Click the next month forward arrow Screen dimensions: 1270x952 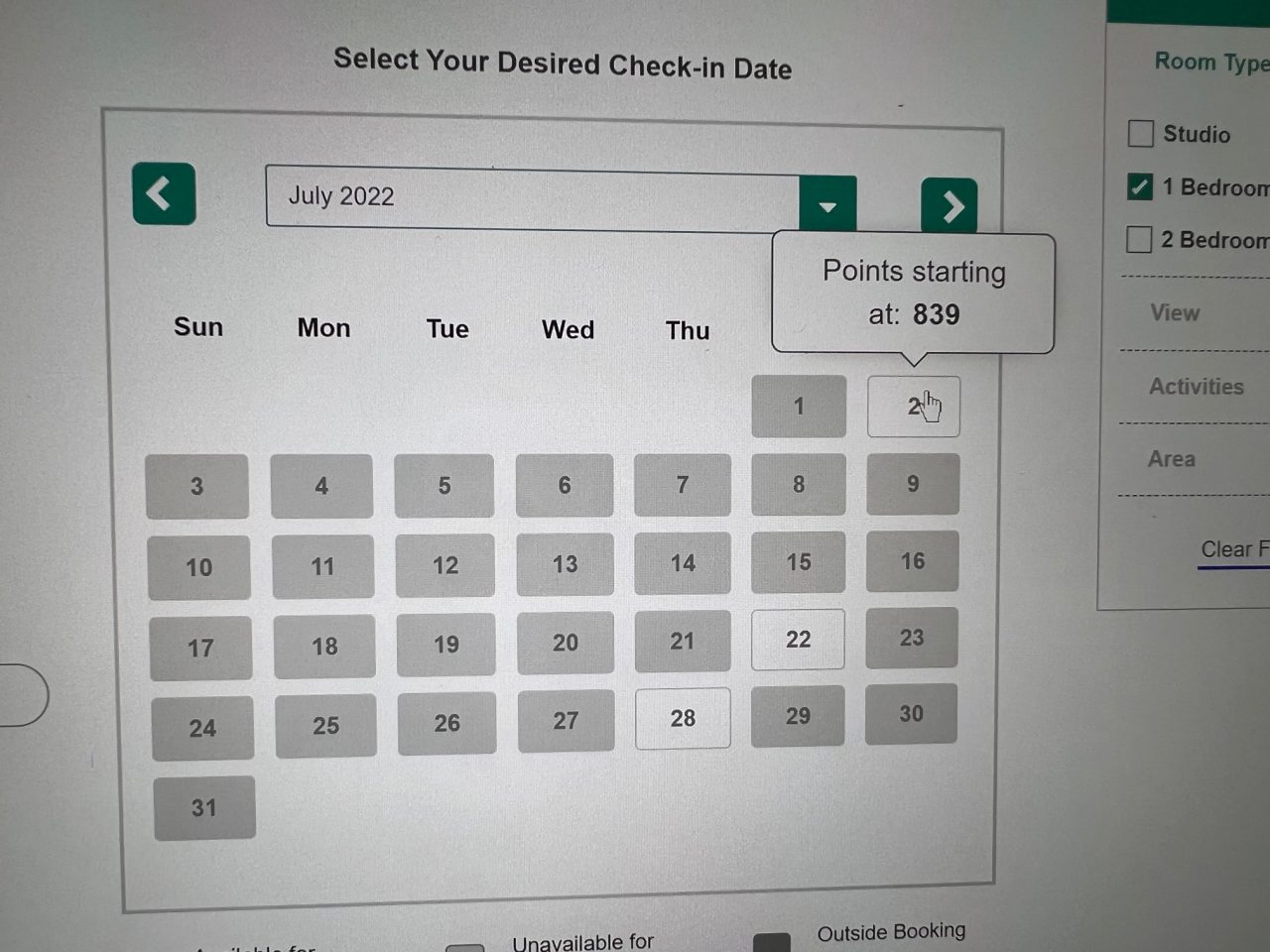click(950, 206)
